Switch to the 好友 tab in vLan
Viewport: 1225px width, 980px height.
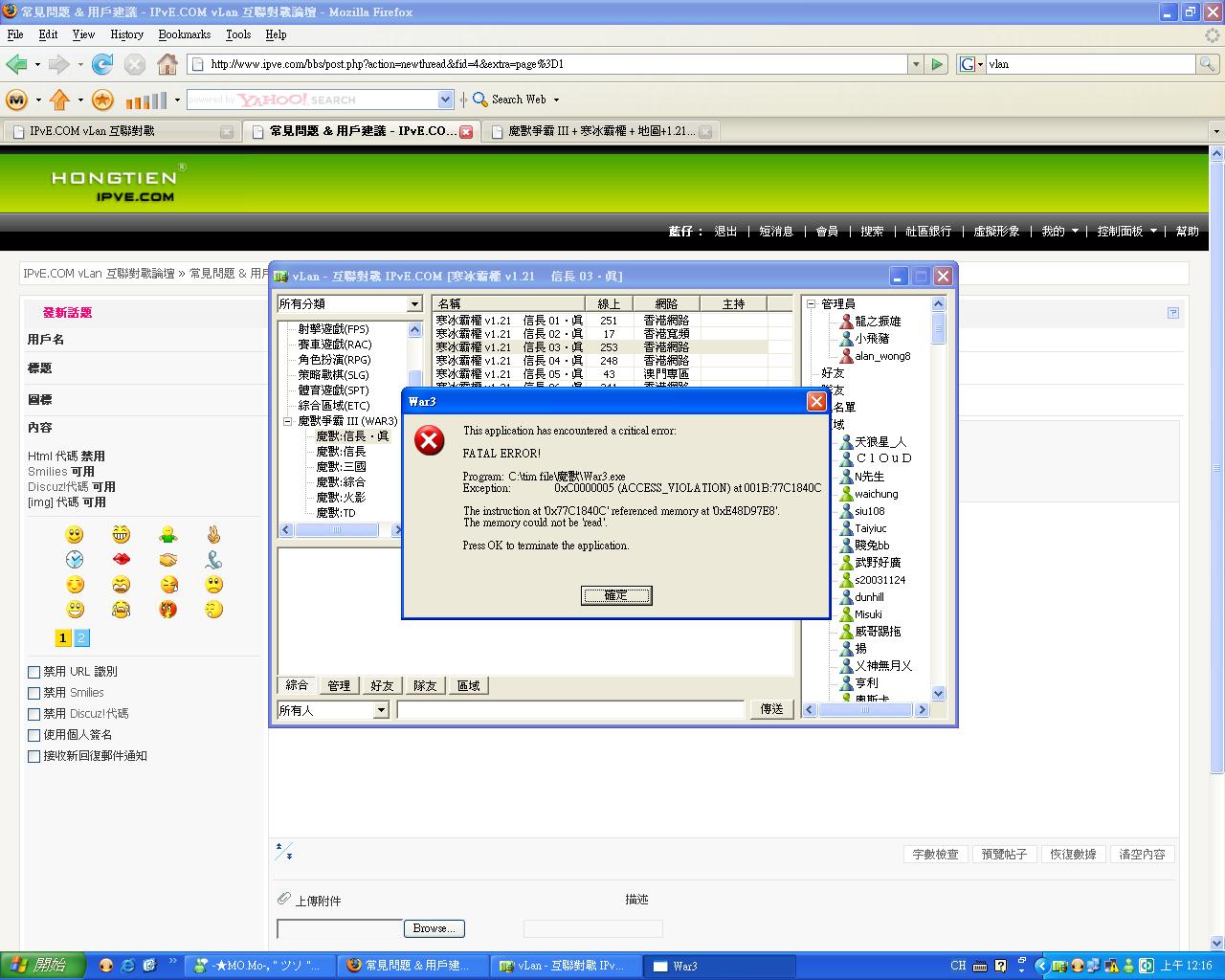coord(382,685)
